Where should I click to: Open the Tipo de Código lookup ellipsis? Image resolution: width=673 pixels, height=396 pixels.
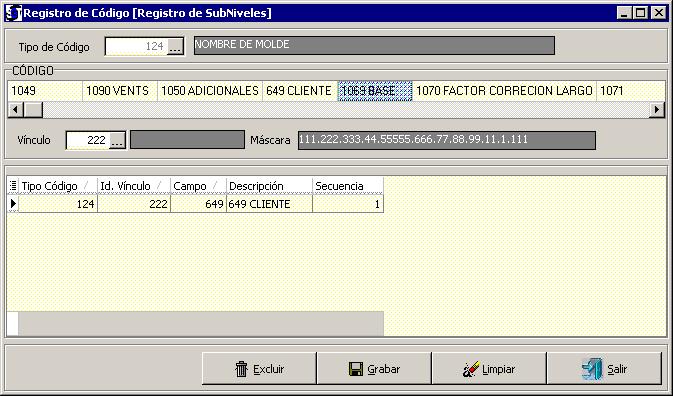tap(175, 46)
